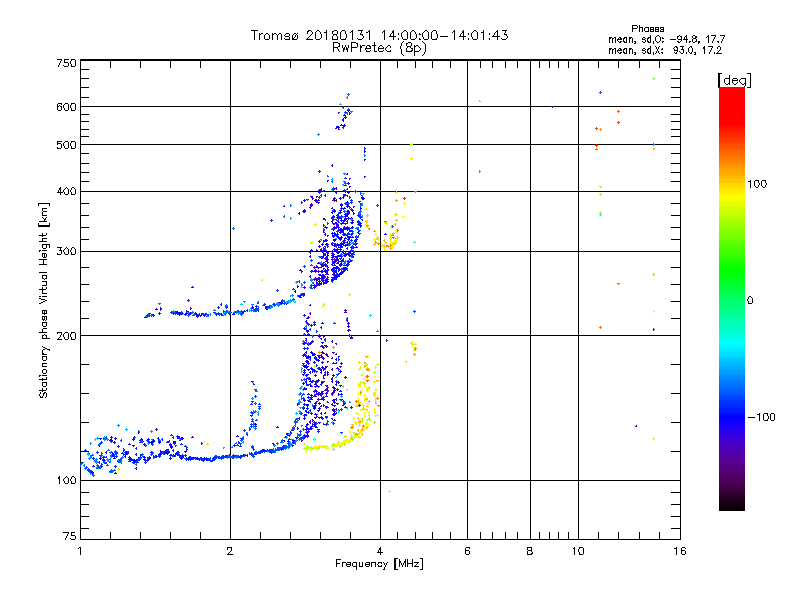The image size is (800, 600).
Task: Click the 'Frequency [MHz]' x-axis label
Action: coord(379,563)
